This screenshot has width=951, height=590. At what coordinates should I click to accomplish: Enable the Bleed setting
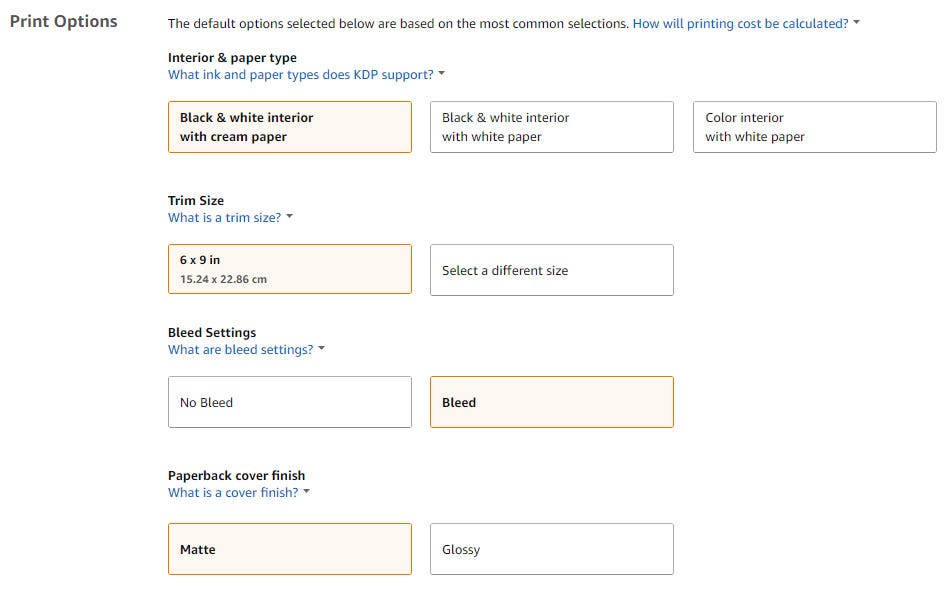(551, 402)
